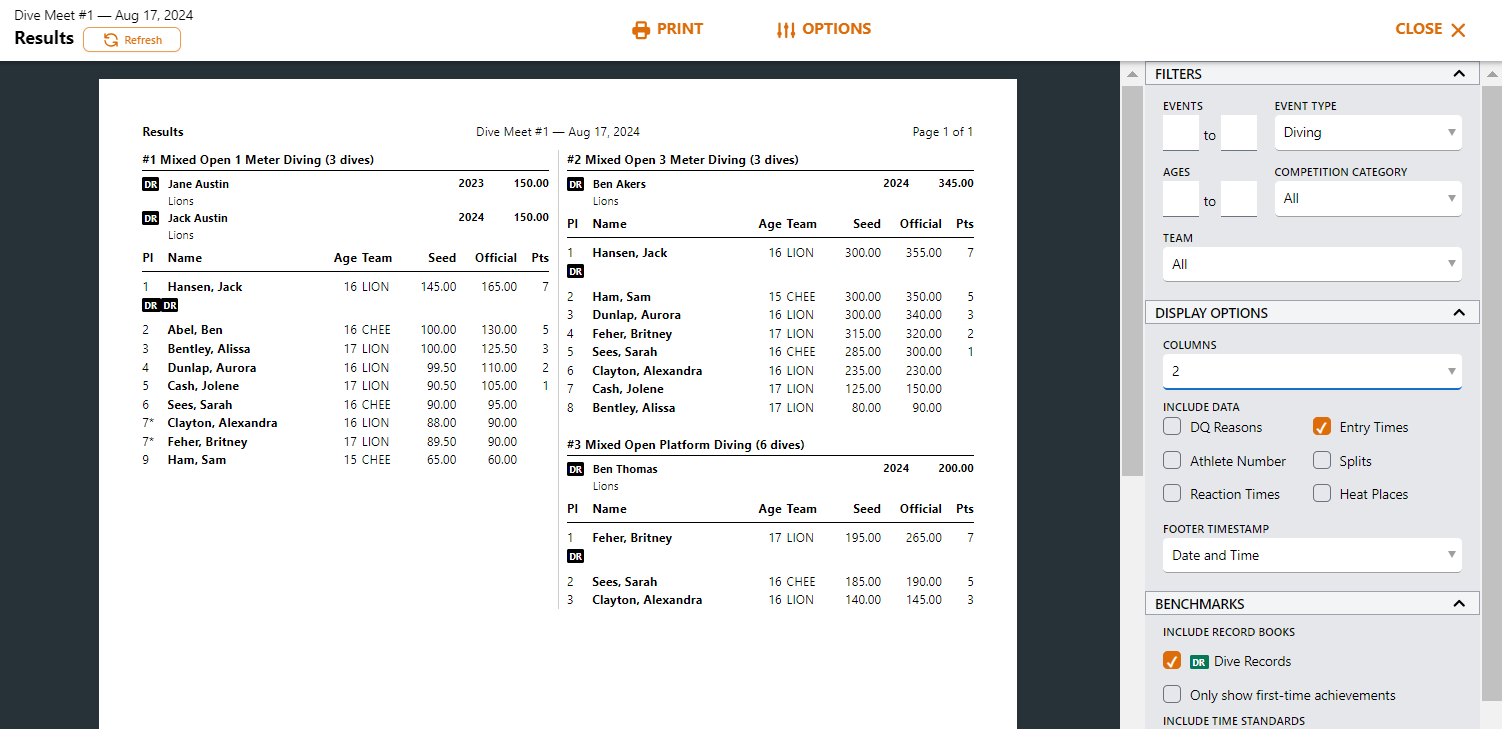Check Only show first-time achievements
Viewport: 1502px width, 729px height.
pos(1172,695)
